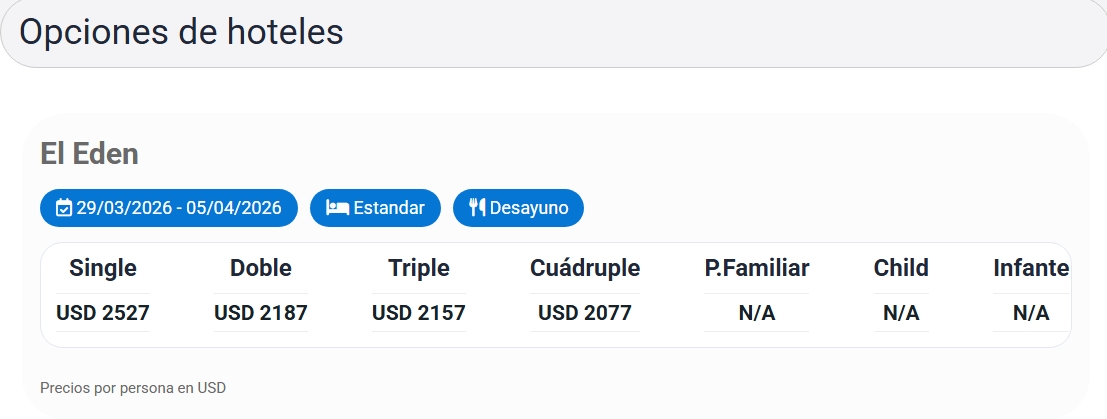The height and width of the screenshot is (419, 1107).
Task: Click the P.Familiar column header
Action: tap(757, 268)
